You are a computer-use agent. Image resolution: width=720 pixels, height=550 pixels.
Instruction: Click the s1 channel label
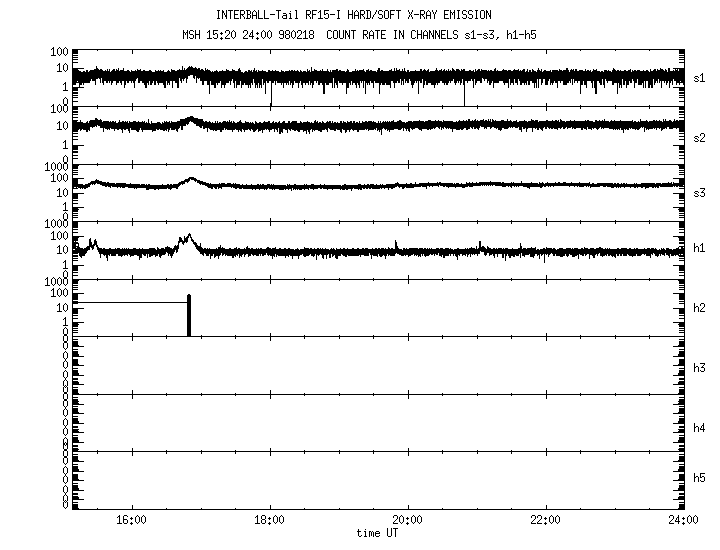tap(700, 77)
